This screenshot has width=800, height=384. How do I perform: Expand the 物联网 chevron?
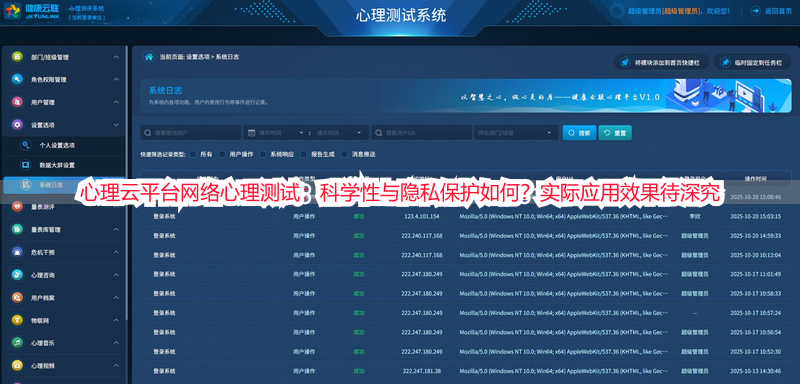[x=116, y=320]
